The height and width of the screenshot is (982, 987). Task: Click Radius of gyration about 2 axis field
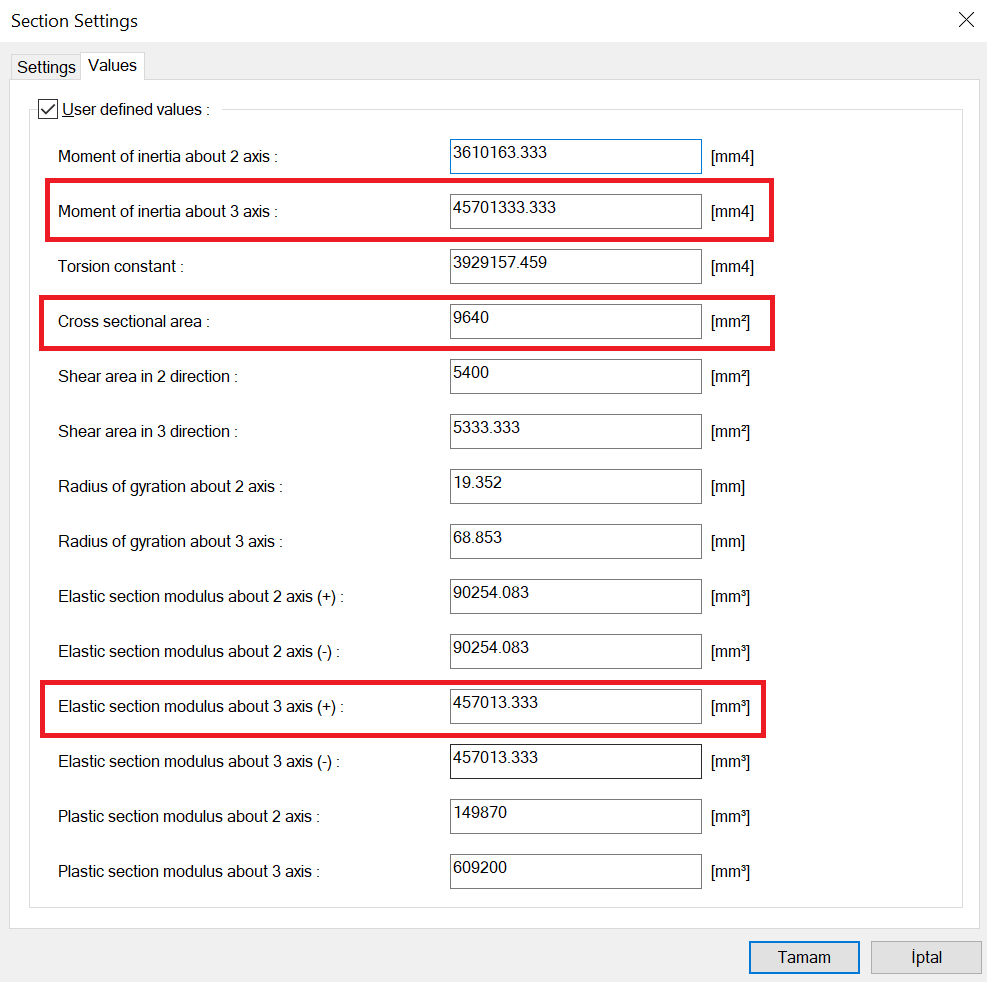575,486
